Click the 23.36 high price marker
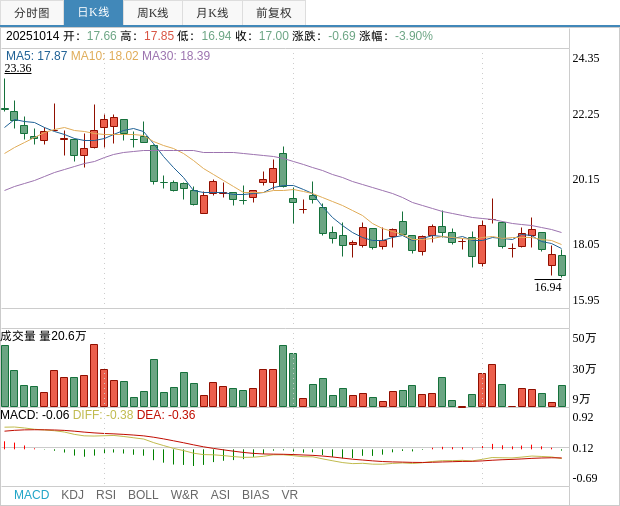The image size is (620, 506). click(x=18, y=69)
